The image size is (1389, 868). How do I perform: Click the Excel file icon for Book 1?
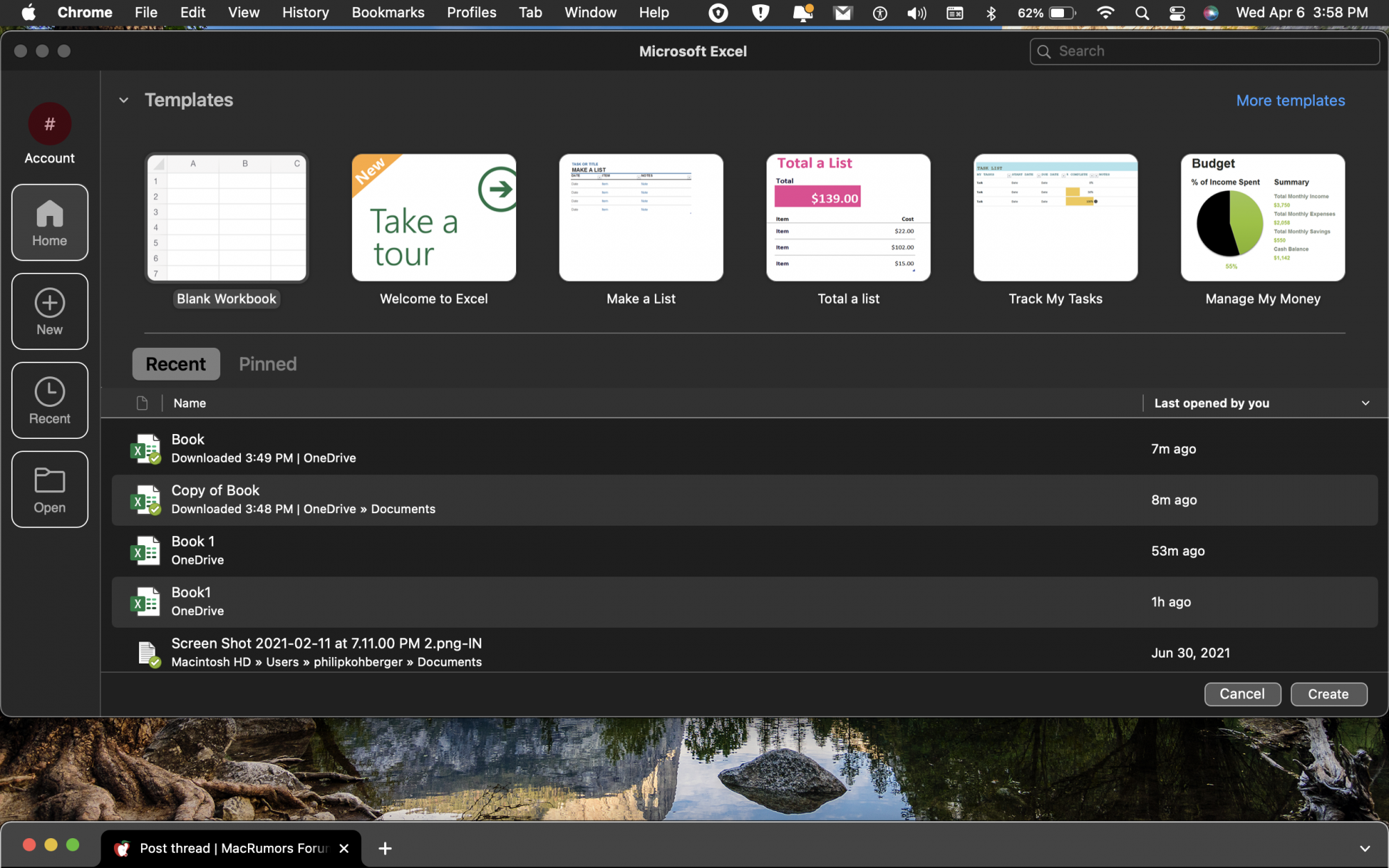coord(145,551)
